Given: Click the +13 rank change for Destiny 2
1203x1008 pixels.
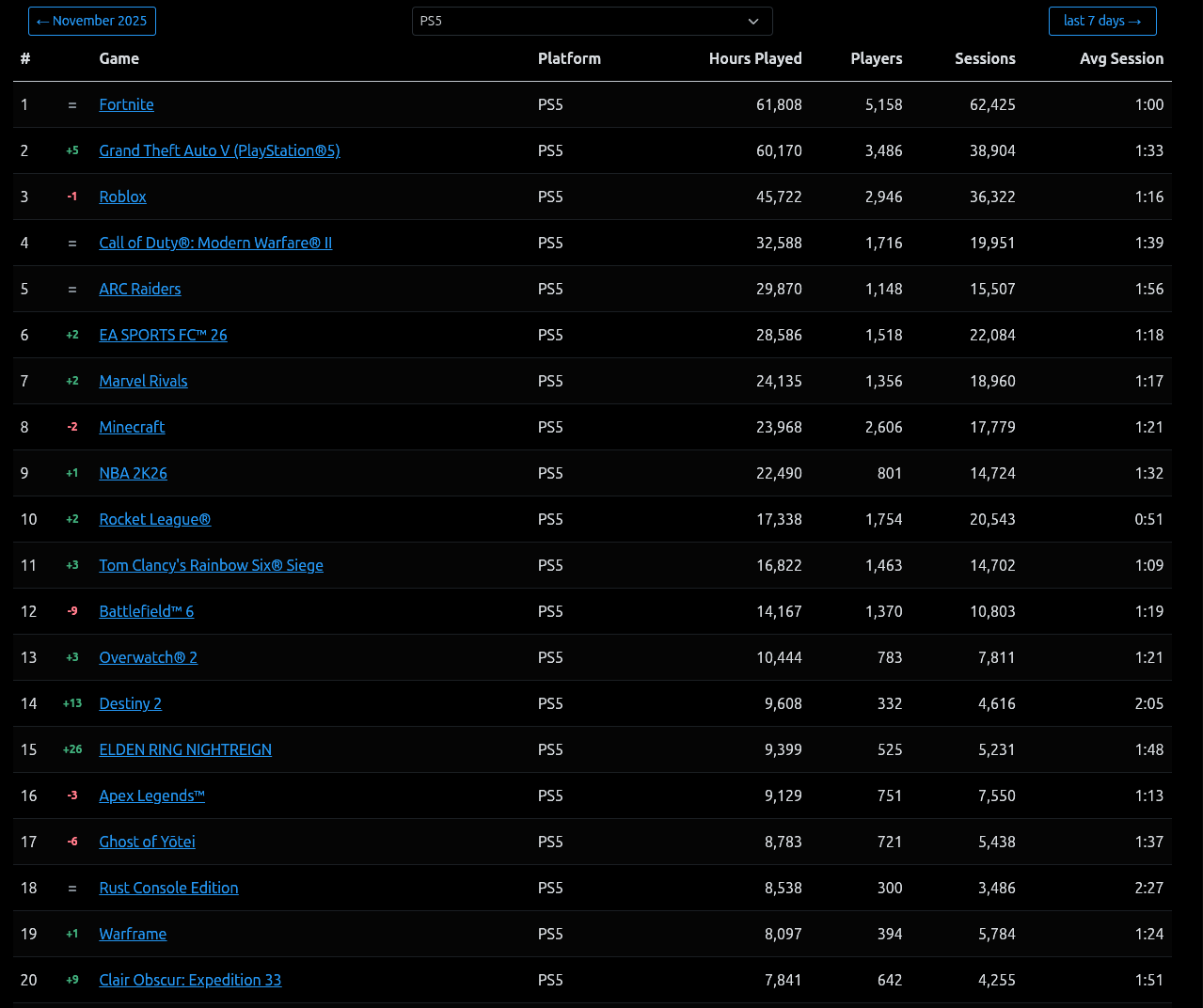Looking at the screenshot, I should 72,703.
